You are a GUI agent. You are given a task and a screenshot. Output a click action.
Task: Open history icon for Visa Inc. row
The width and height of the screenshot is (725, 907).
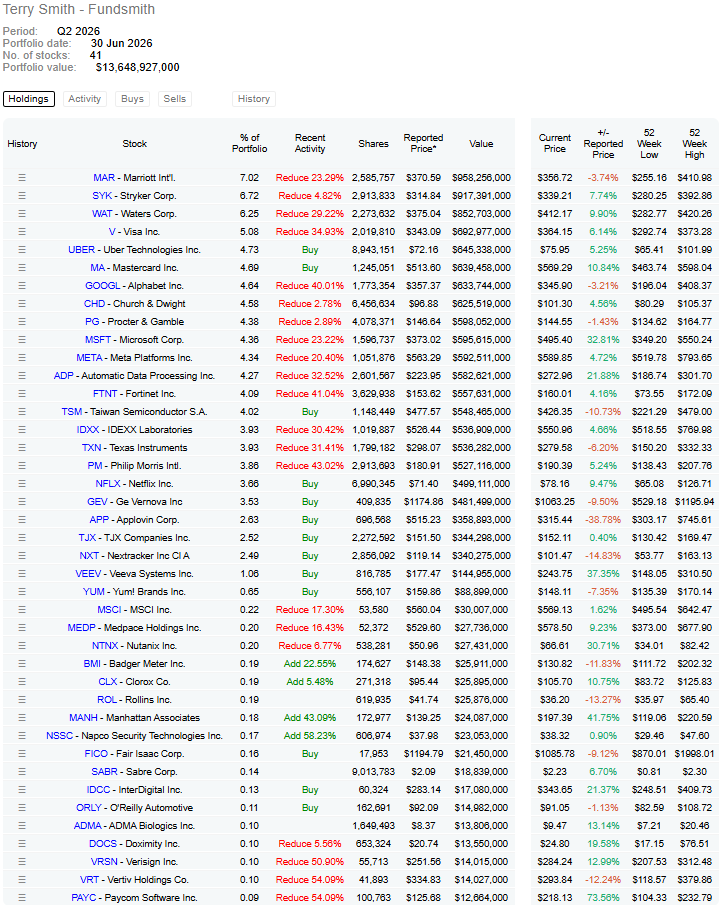tap(22, 231)
